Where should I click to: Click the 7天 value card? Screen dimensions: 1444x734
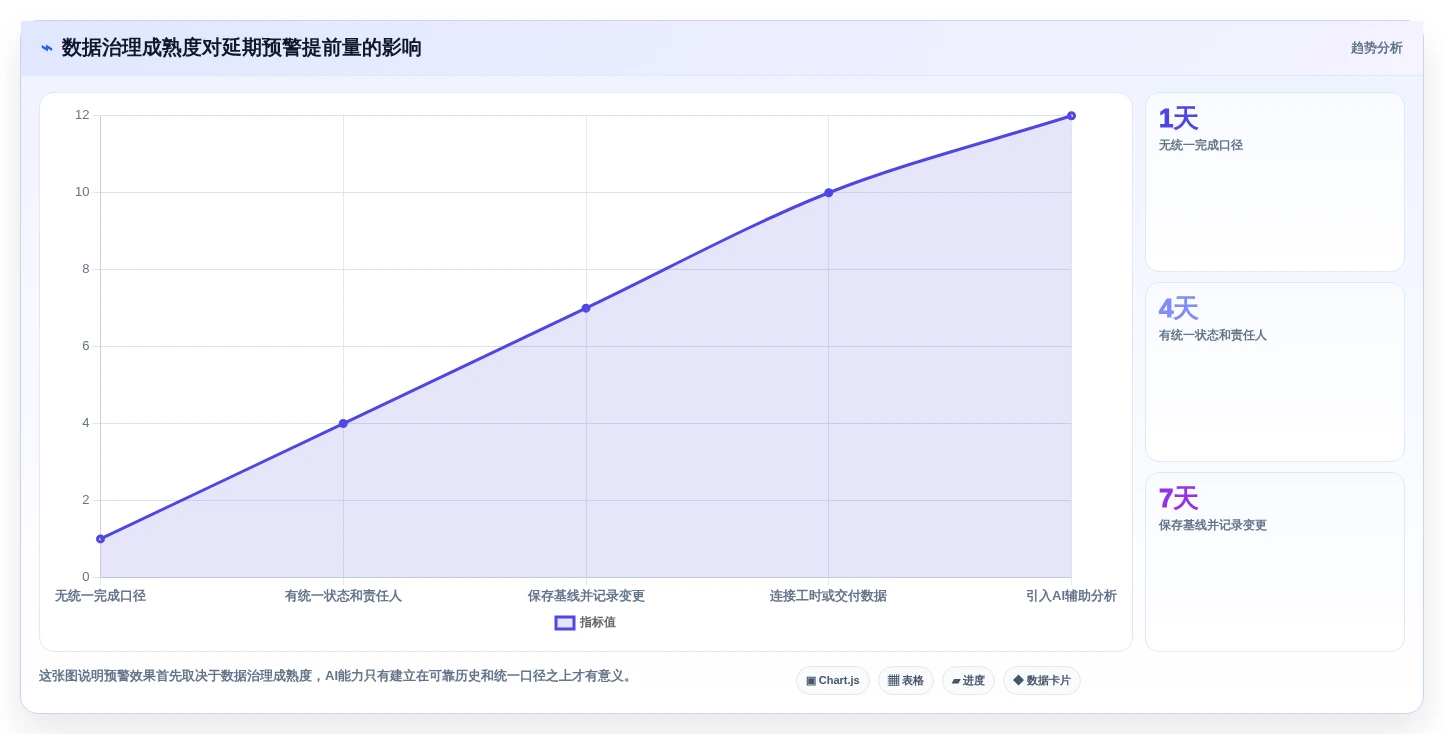tap(1275, 562)
